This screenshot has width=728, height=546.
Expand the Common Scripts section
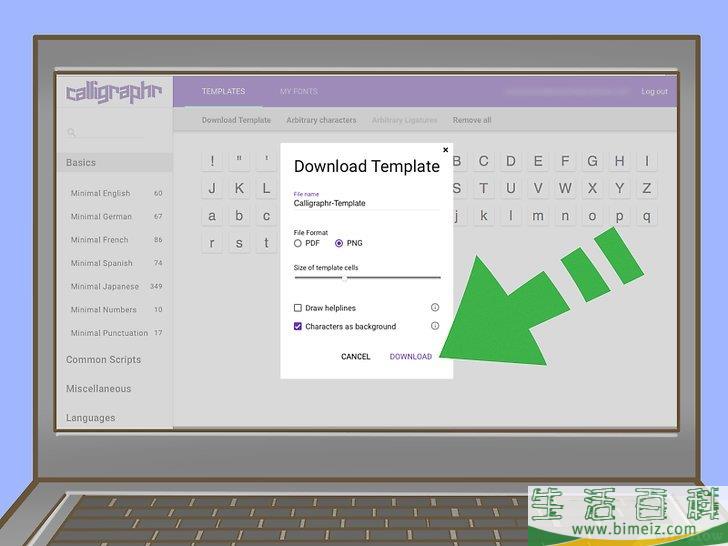click(x=103, y=360)
